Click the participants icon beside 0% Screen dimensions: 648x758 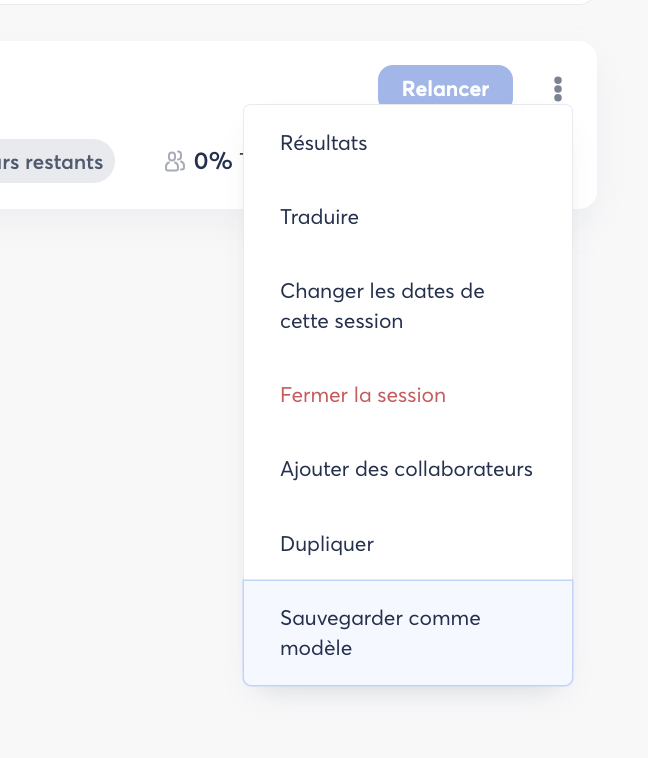point(175,162)
